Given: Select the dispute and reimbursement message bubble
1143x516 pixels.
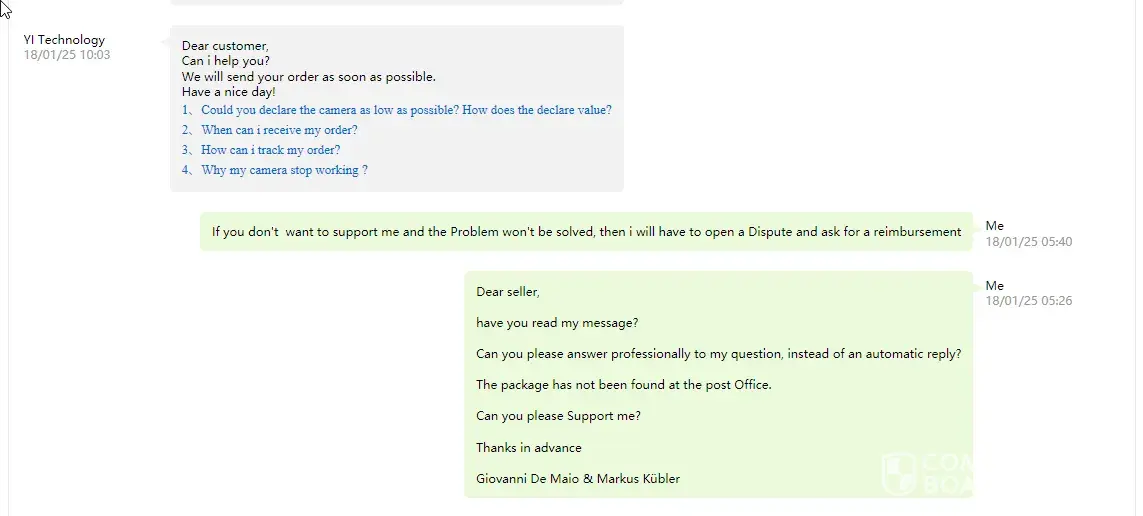Looking at the screenshot, I should click(x=586, y=232).
